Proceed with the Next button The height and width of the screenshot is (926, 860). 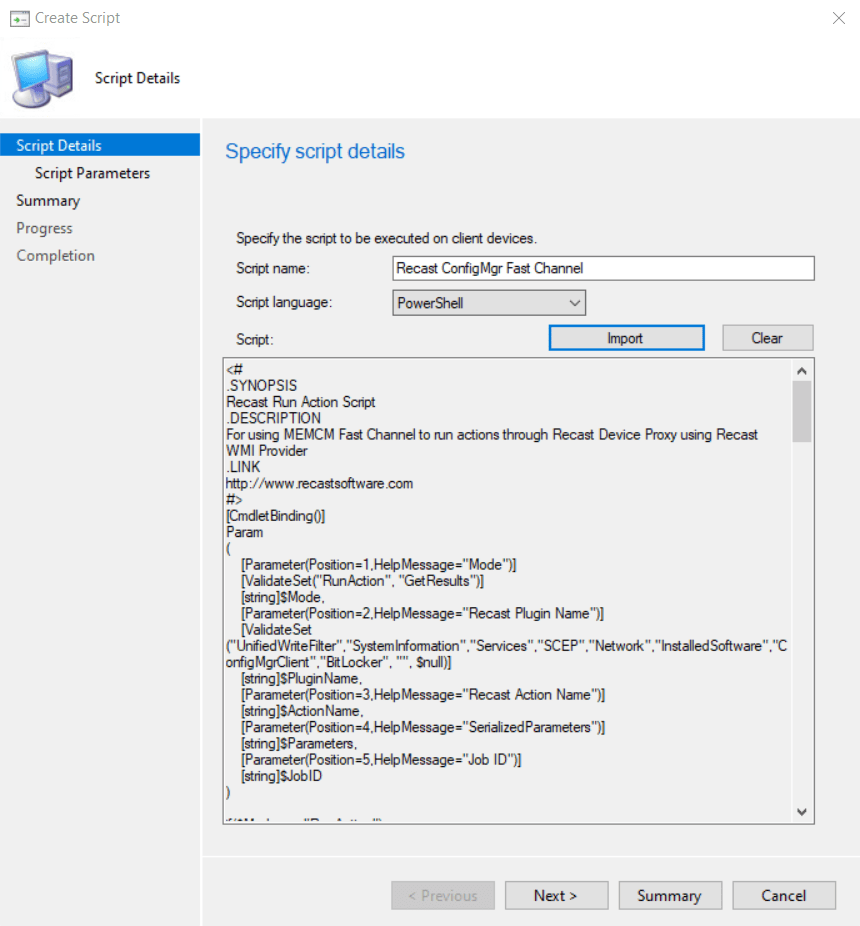[x=555, y=896]
